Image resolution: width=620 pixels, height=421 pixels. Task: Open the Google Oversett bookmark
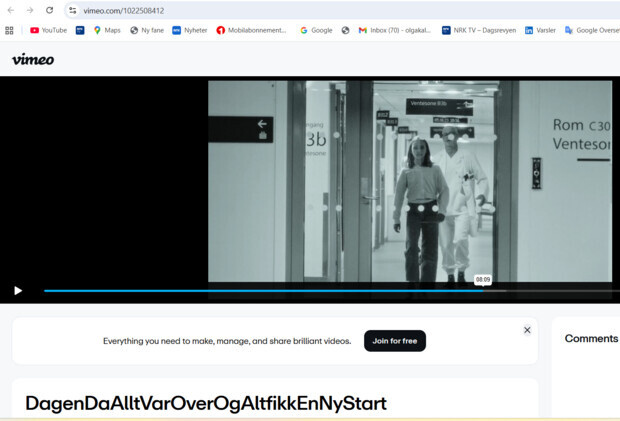coord(592,30)
